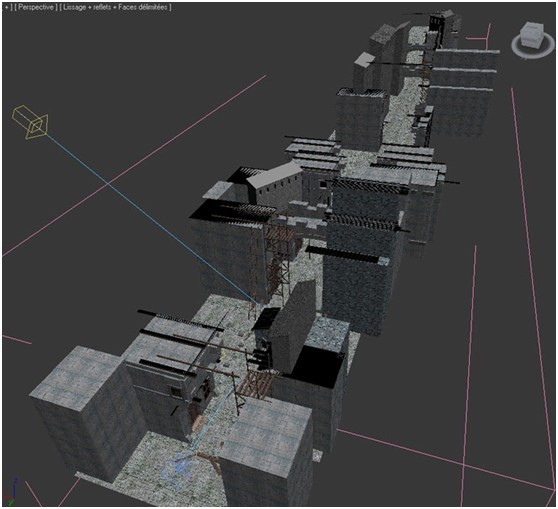Image resolution: width=558 pixels, height=509 pixels.
Task: Open the [+] viewport general menu
Action: tap(7, 7)
